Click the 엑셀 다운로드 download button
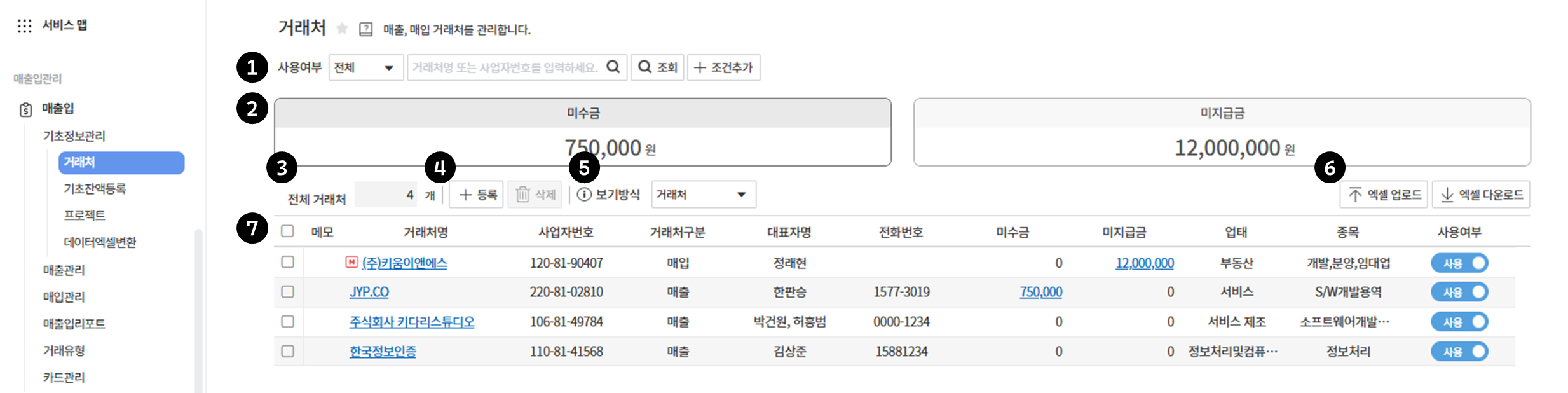 pos(1480,195)
